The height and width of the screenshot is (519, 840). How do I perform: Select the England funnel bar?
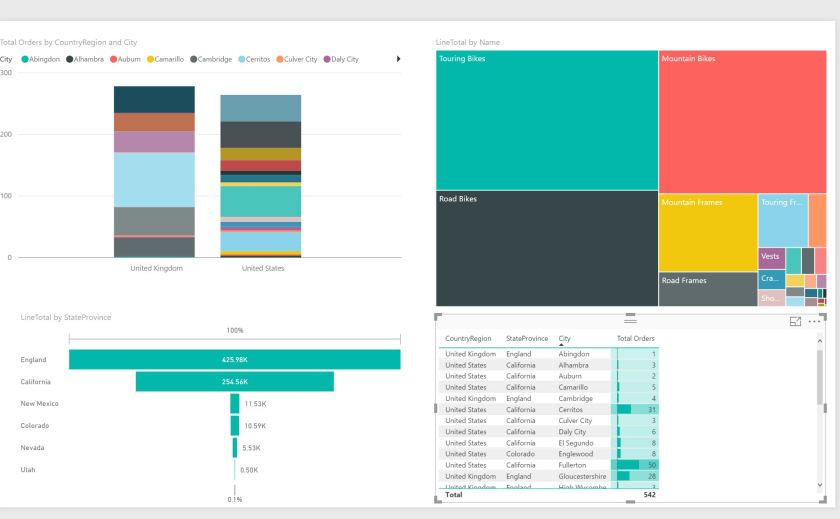(234, 359)
